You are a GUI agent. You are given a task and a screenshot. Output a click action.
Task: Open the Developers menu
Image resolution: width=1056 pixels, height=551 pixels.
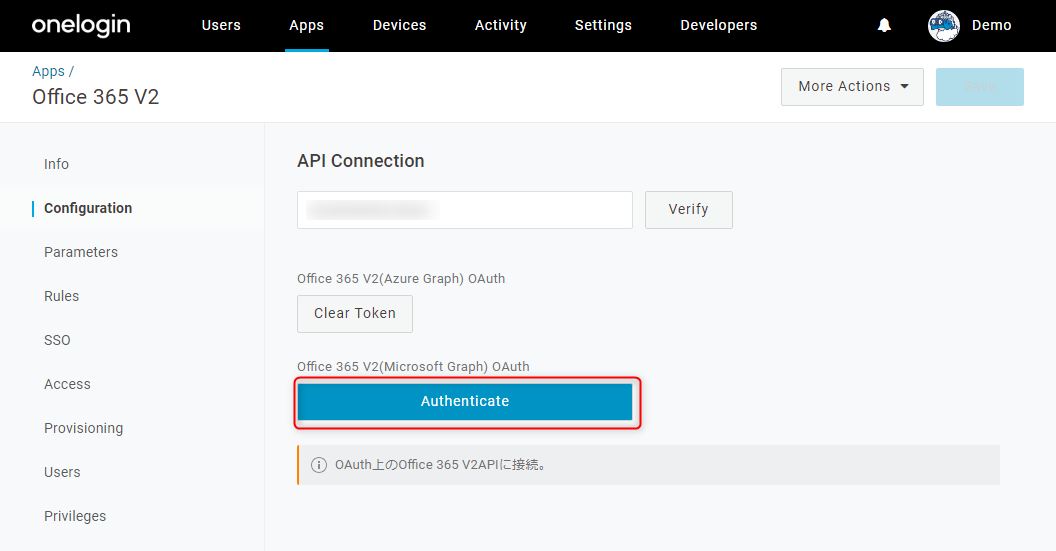click(x=719, y=26)
